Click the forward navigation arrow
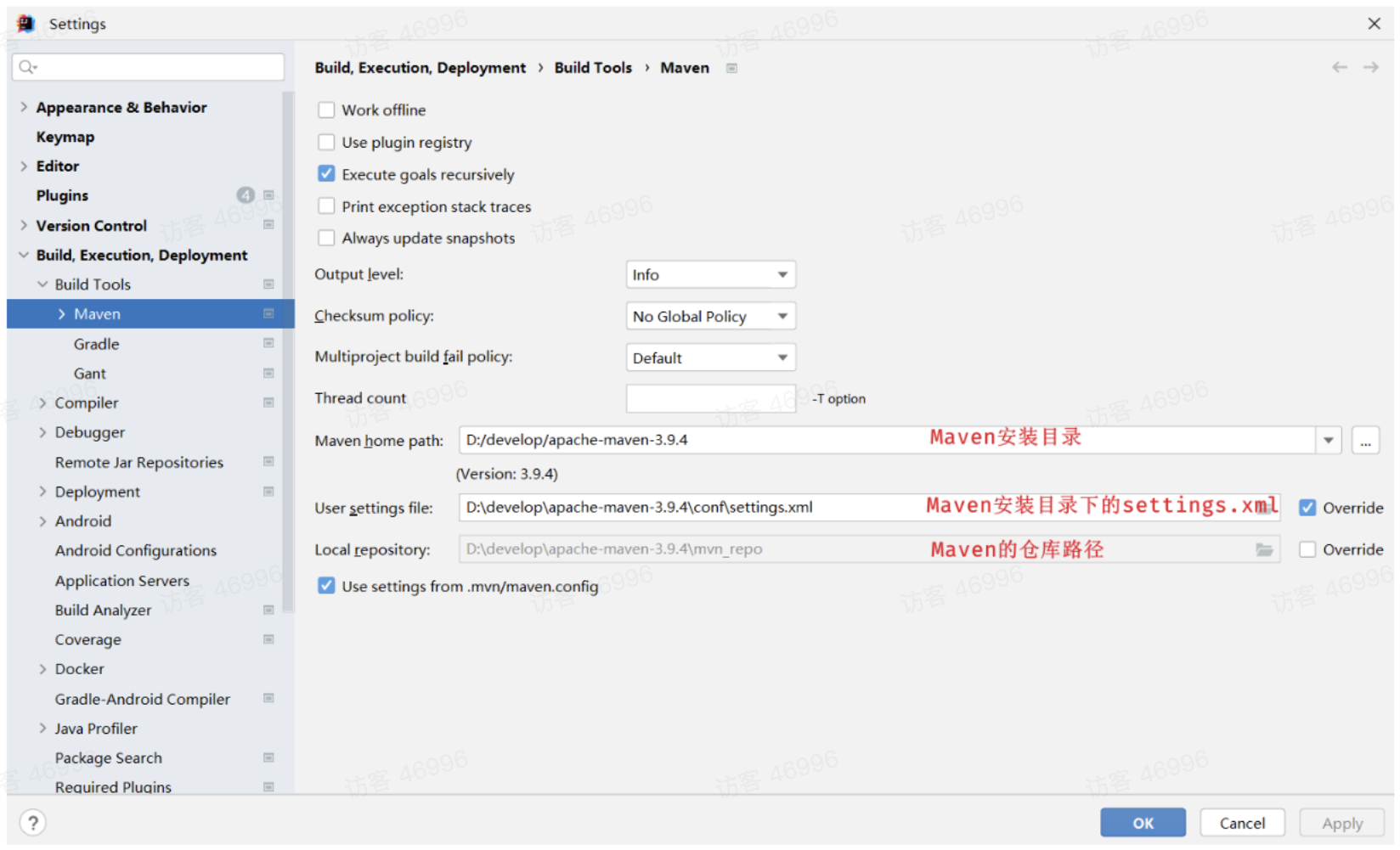This screenshot has width=1400, height=850. click(1370, 68)
